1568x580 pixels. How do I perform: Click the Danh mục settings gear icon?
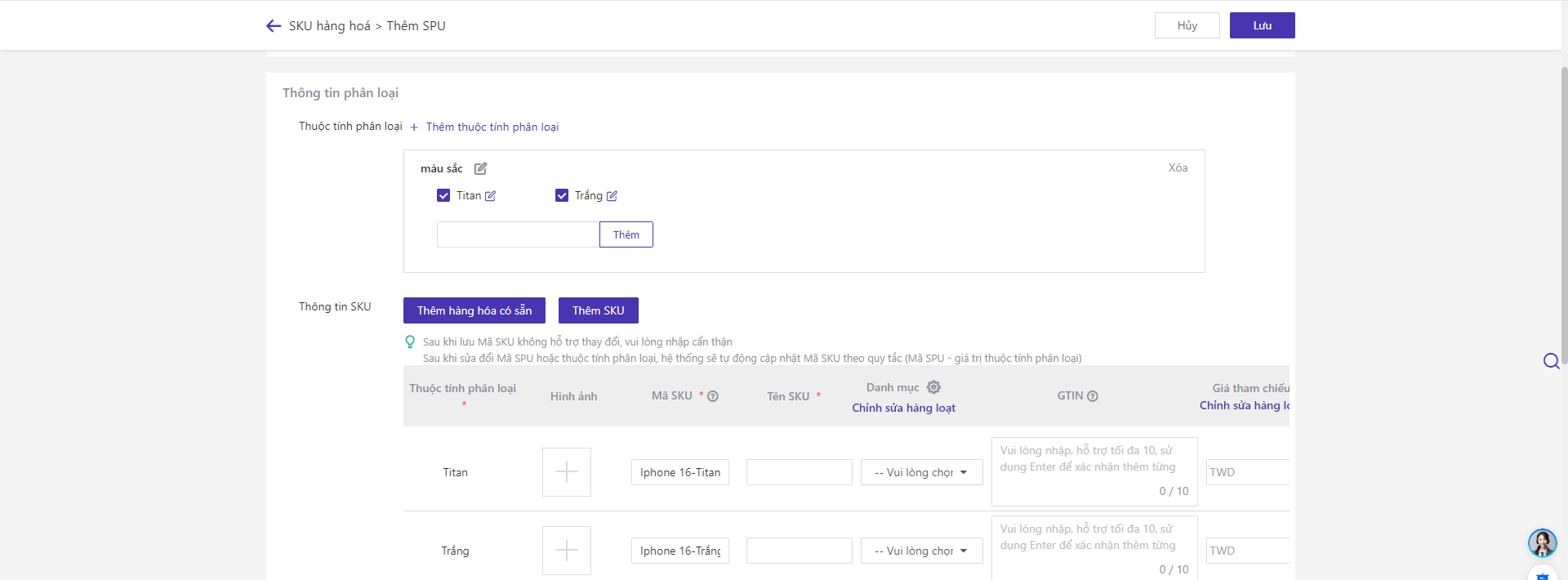point(933,387)
